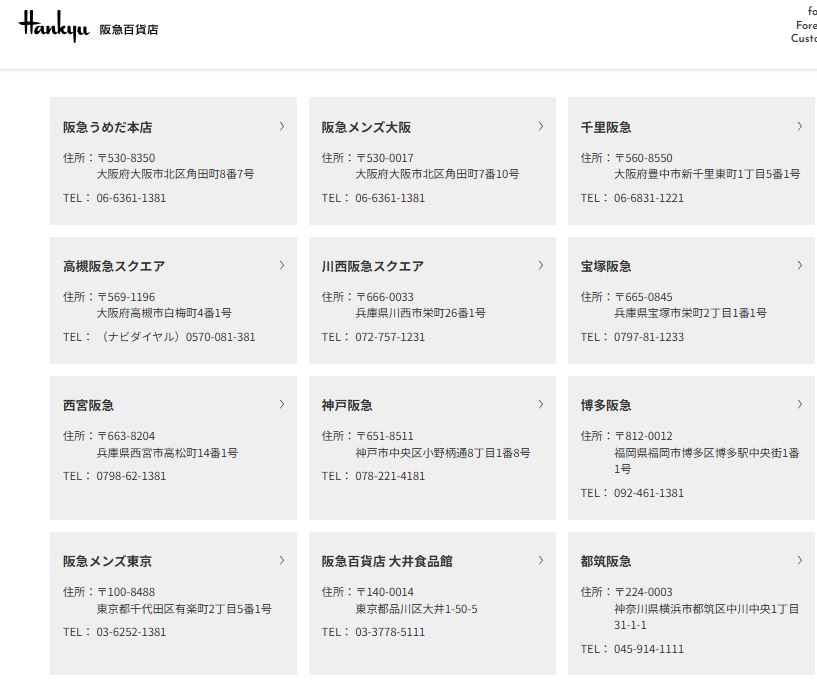Click the 宝塚阪急 telephone 0797-81-1233

pos(649,337)
